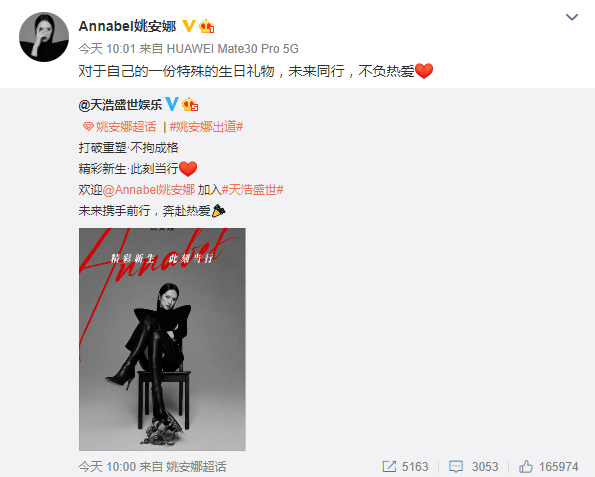
Task: Click the super topic diamond icon
Action: coord(88,126)
